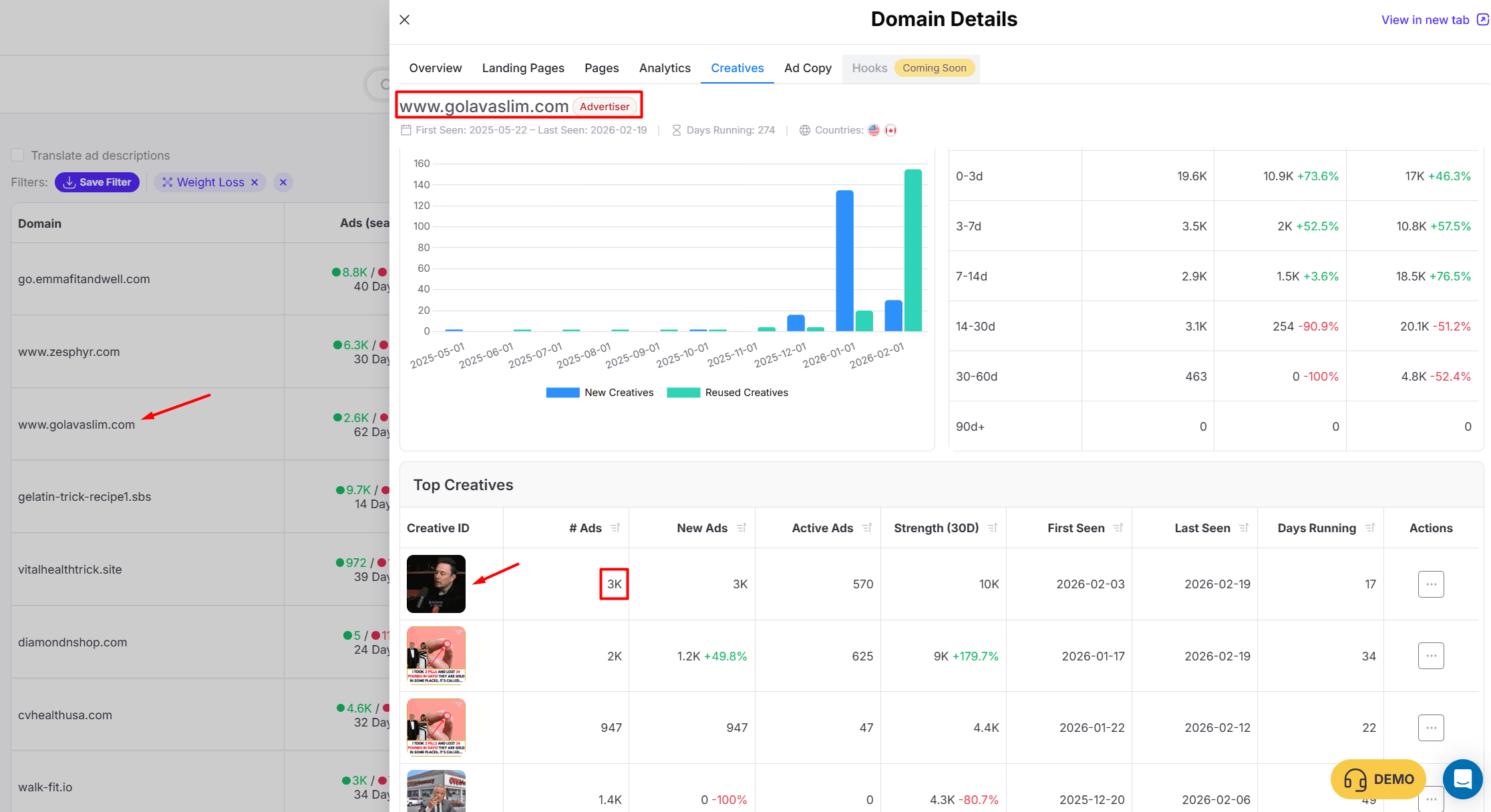The image size is (1491, 812).
Task: Open the Landing Pages tab
Action: pos(523,68)
